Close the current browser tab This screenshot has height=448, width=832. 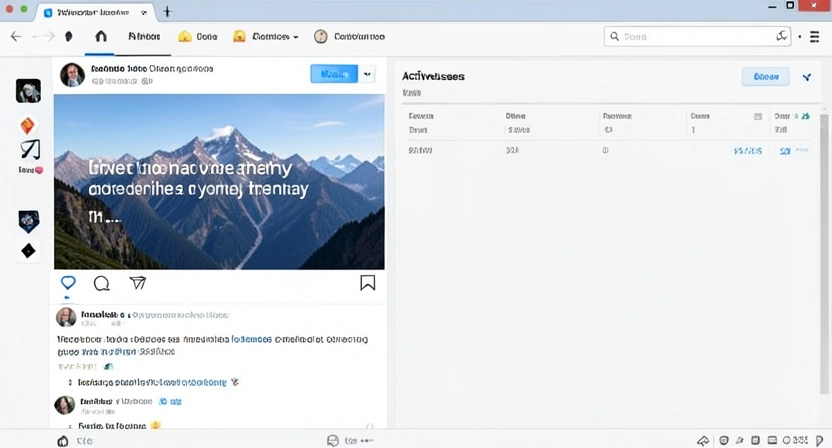pyautogui.click(x=144, y=12)
